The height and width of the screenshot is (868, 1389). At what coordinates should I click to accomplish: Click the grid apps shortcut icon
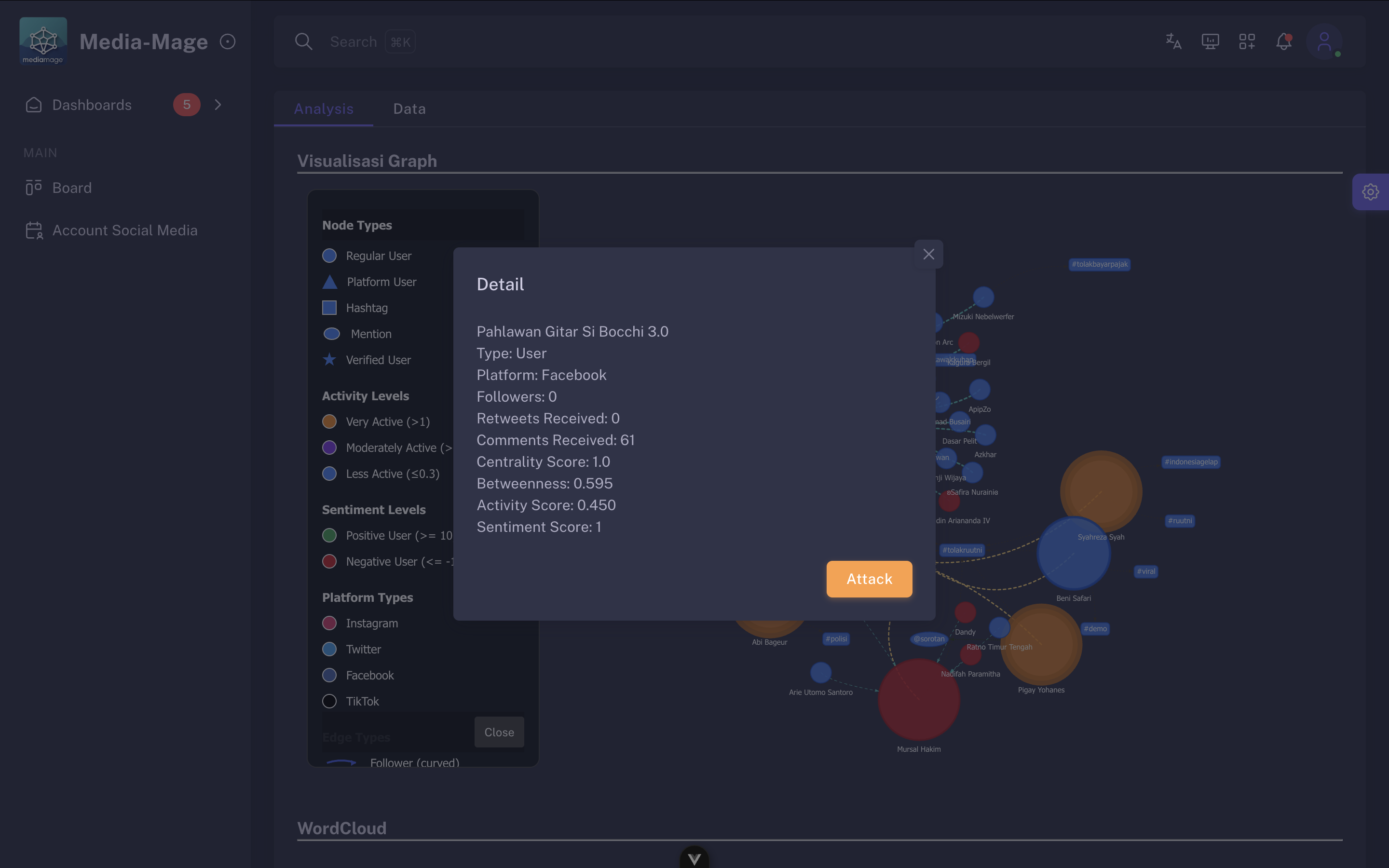[1247, 41]
